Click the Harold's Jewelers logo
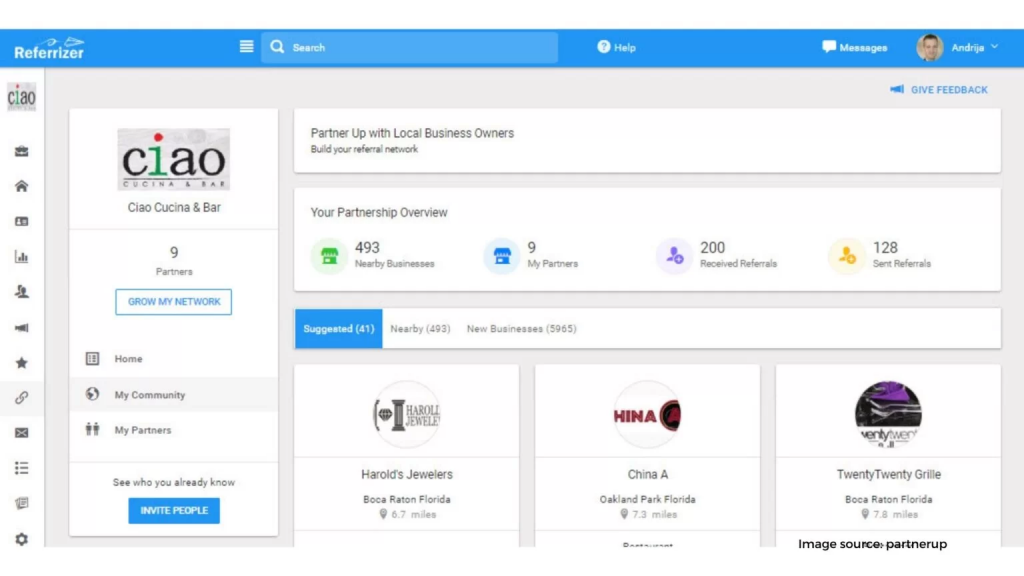This screenshot has height=576, width=1024. (x=406, y=415)
